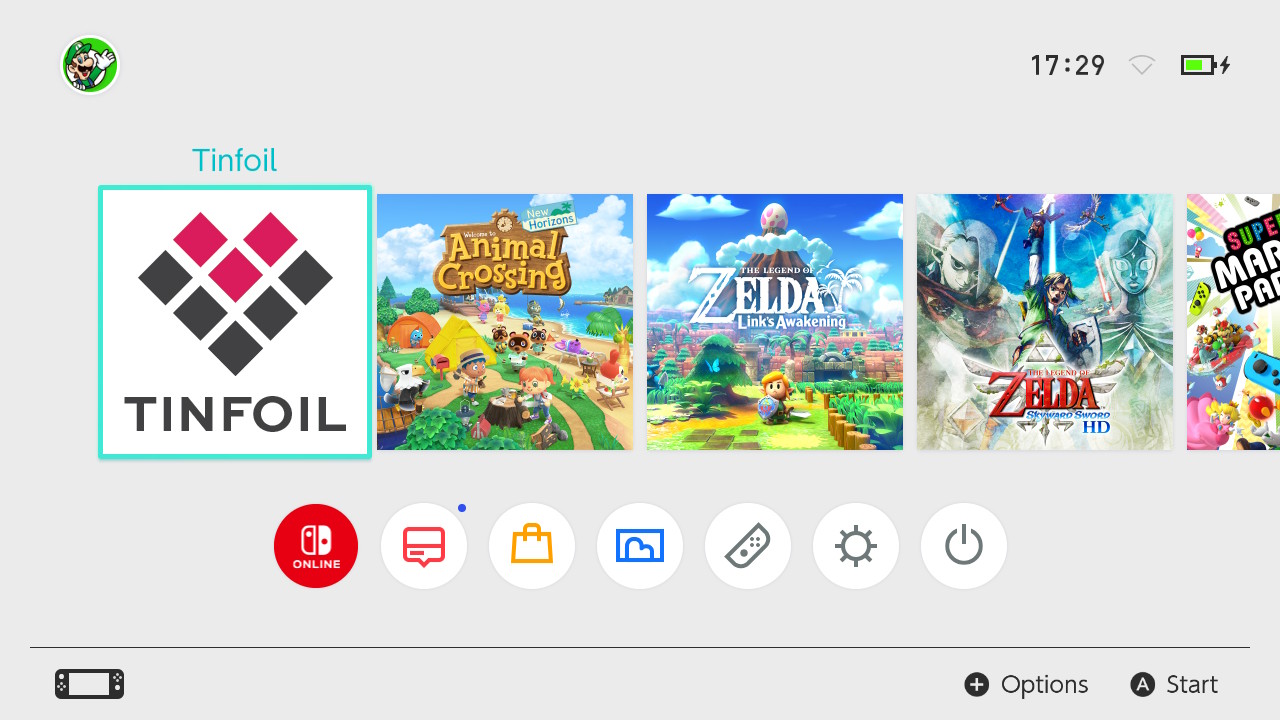The image size is (1280, 720).
Task: Click the Wi-Fi signal indicator
Action: coord(1142,66)
